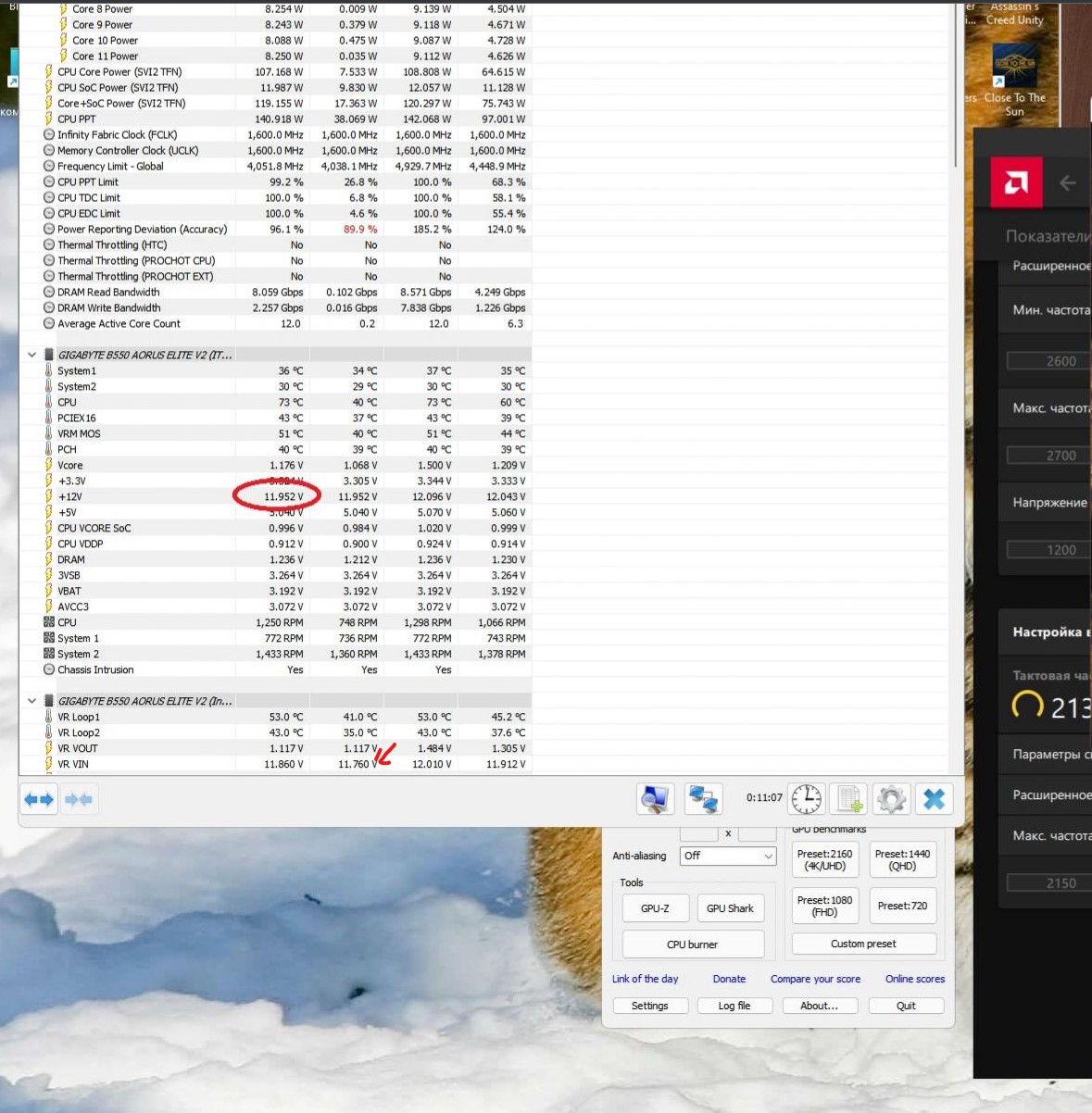Run Preset:1080 (FHD) benchmark
The image size is (1092, 1113).
click(x=824, y=906)
